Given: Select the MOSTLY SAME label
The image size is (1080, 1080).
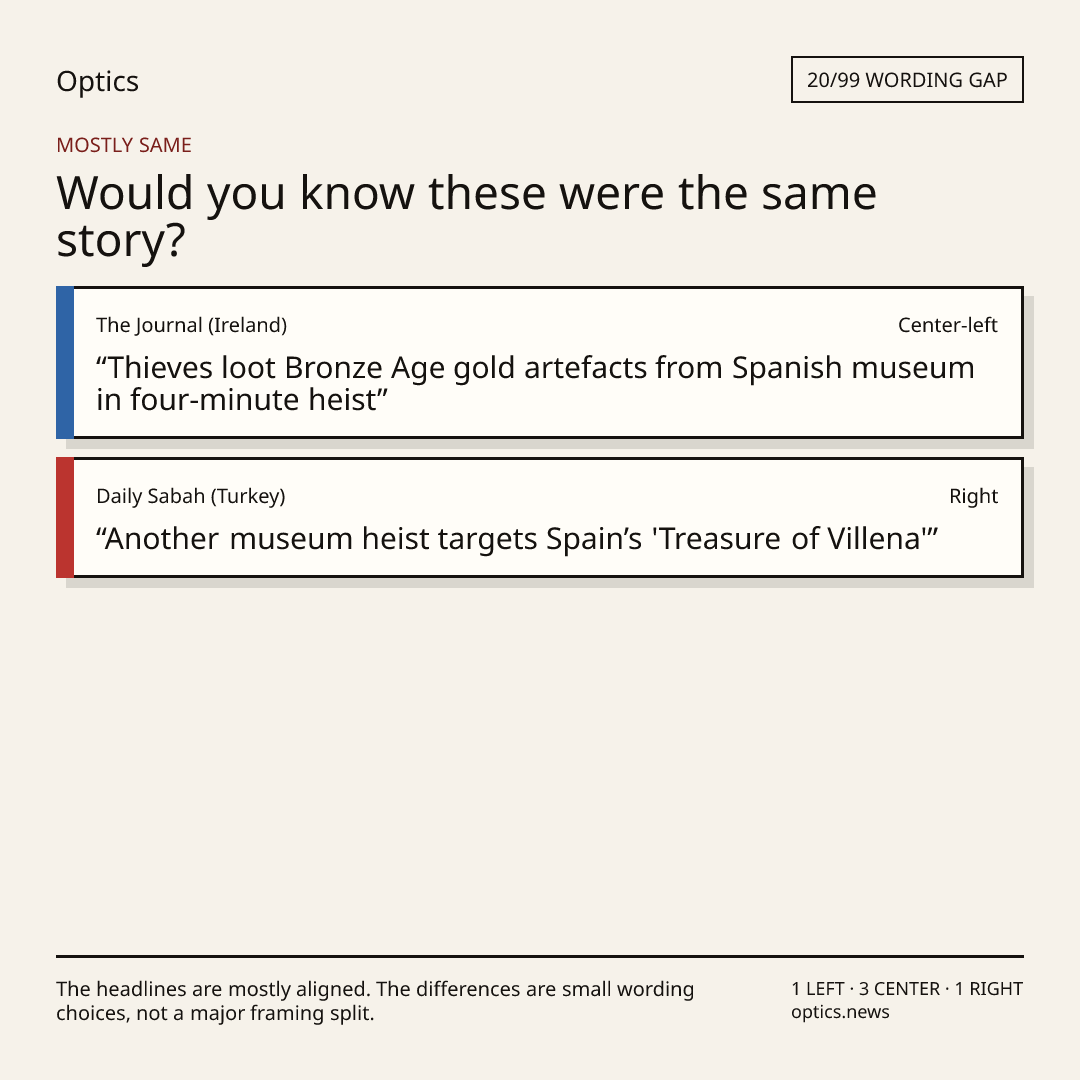Looking at the screenshot, I should tap(124, 145).
